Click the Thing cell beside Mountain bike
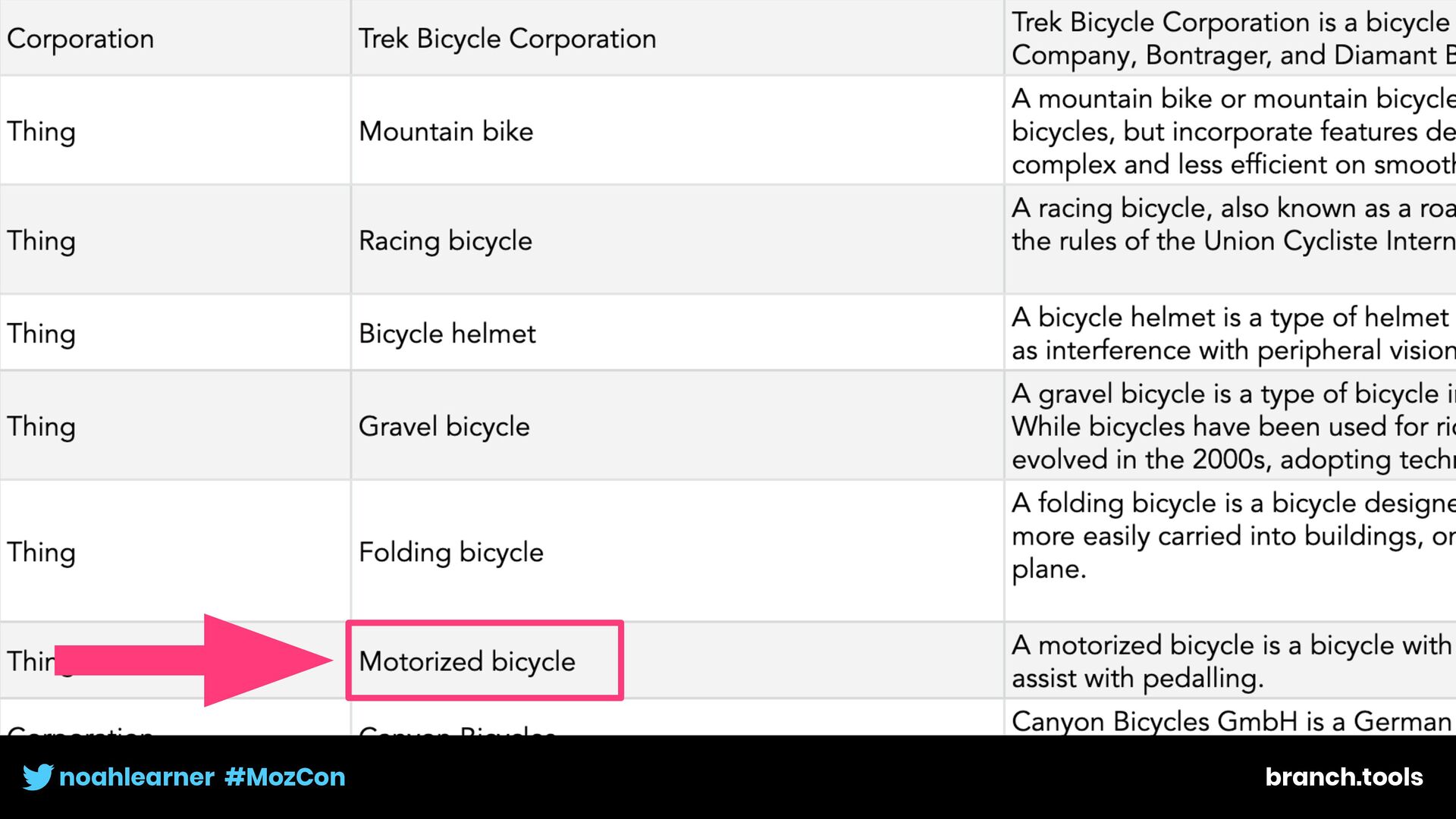 175,130
